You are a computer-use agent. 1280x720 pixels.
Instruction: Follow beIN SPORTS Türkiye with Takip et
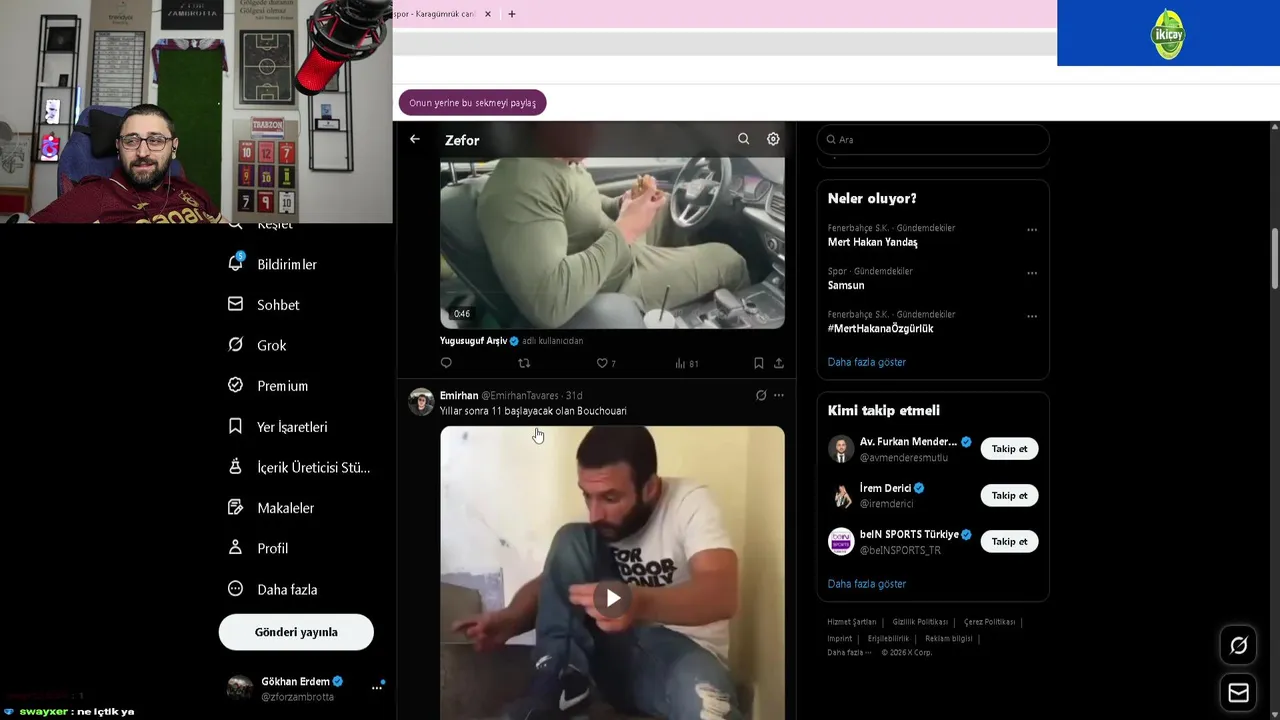[x=1009, y=541]
